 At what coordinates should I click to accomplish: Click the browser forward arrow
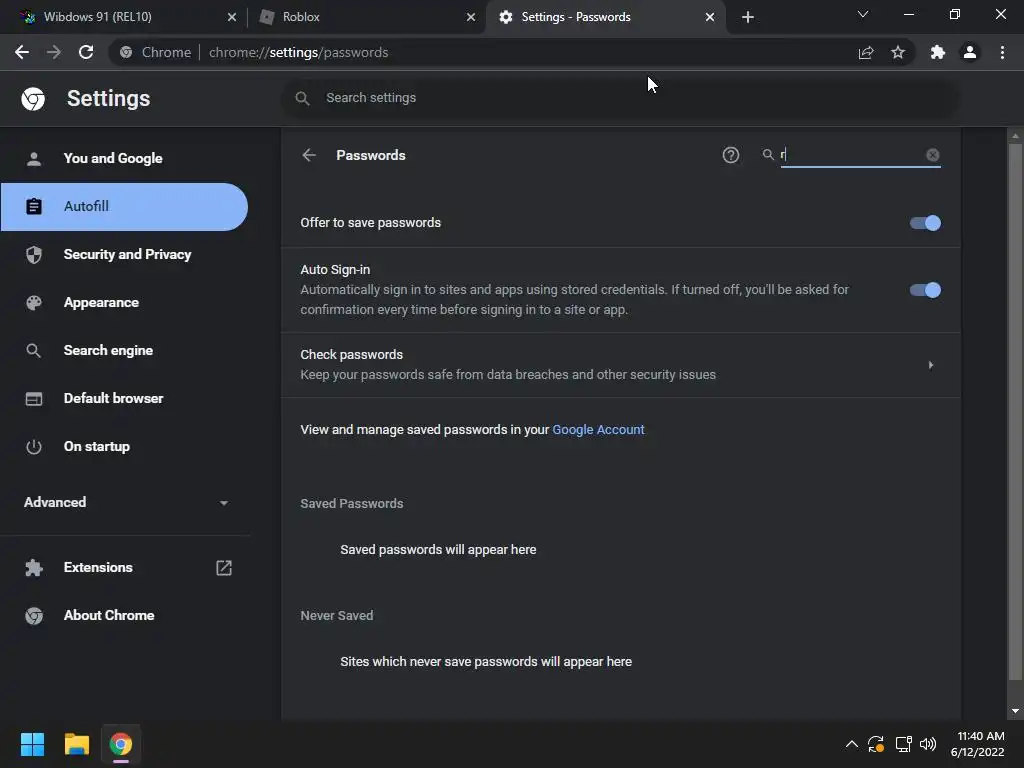54,52
